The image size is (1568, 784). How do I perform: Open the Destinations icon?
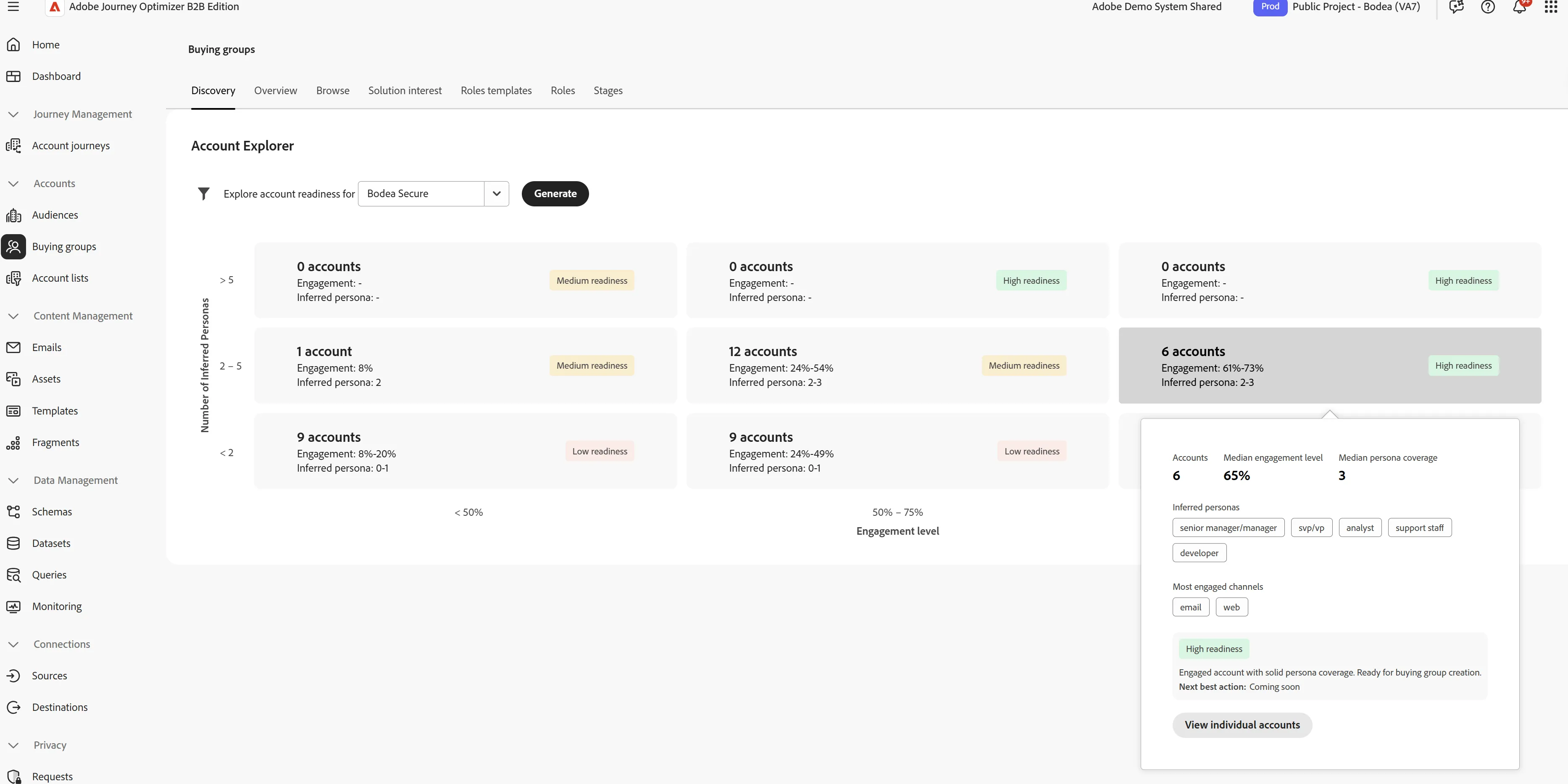coord(13,707)
